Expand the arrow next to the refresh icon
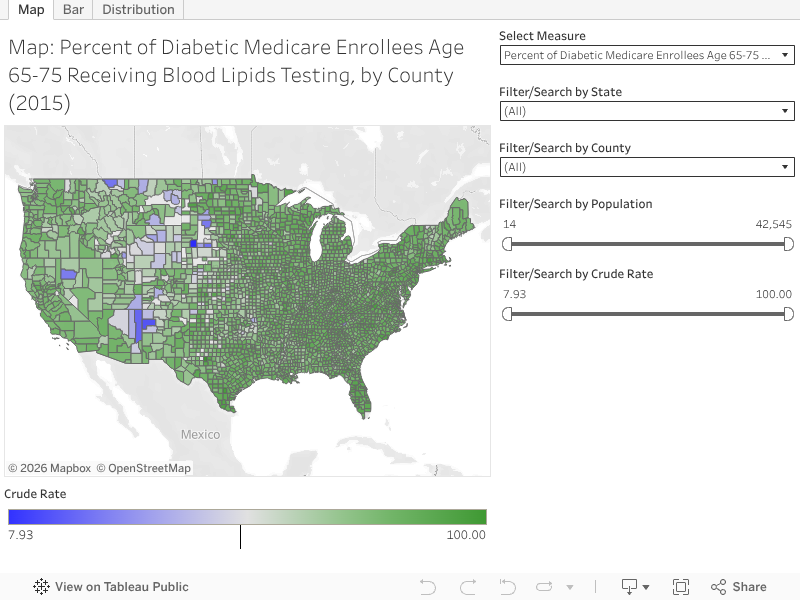 570,587
